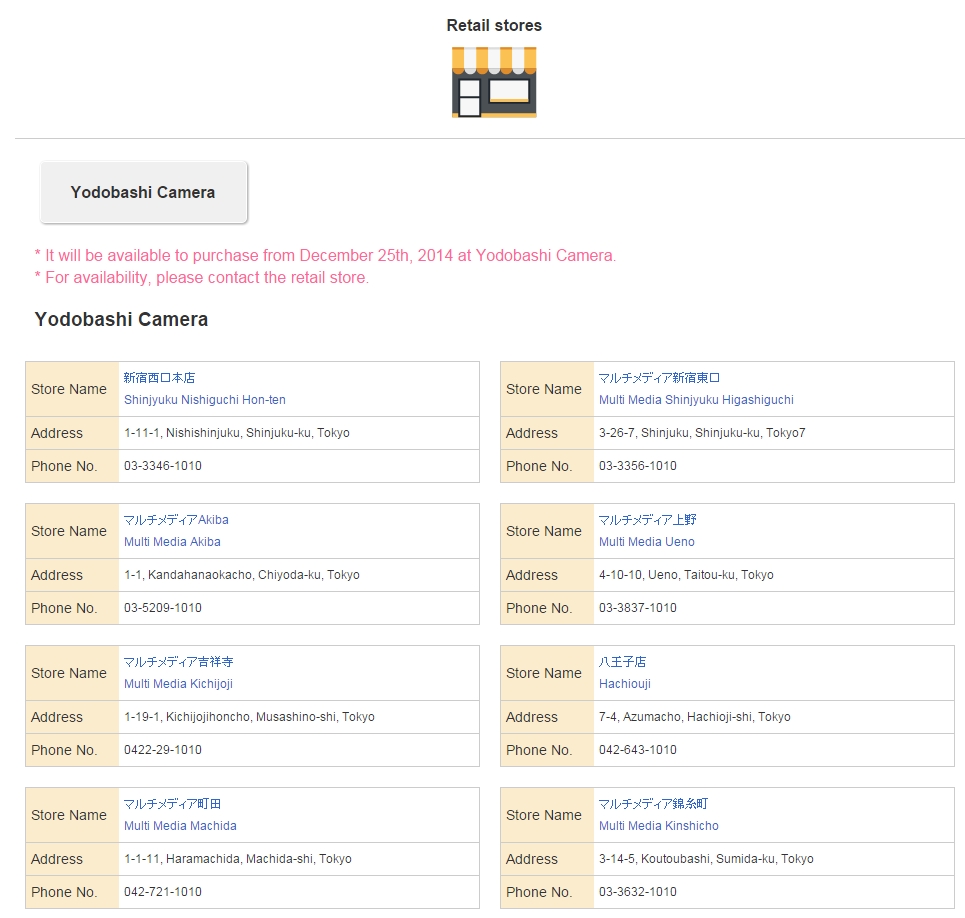Image resolution: width=965 pixels, height=918 pixels.
Task: Click the Yodobashi Camera section heading
Action: 121,320
